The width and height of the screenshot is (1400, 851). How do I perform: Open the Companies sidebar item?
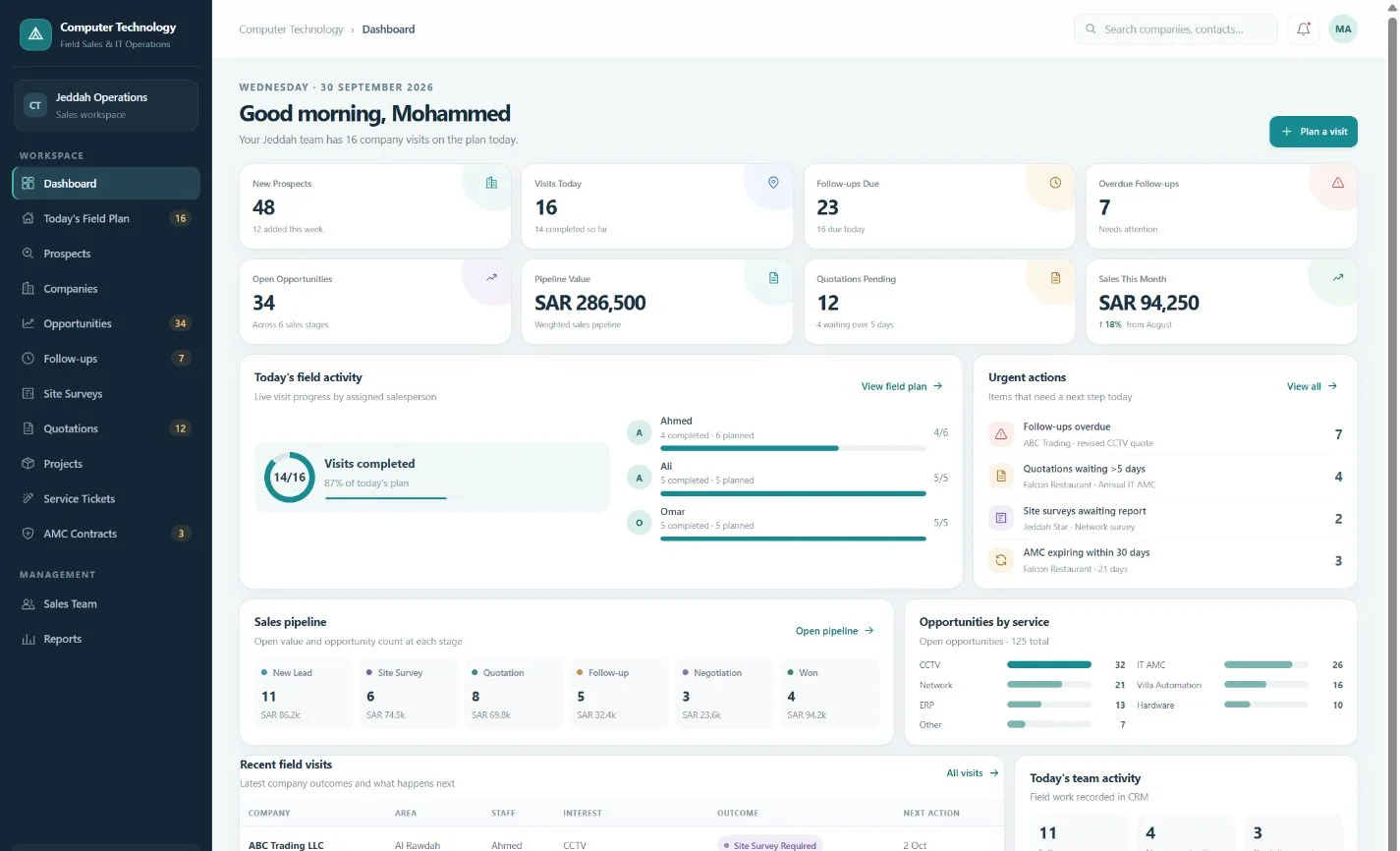106,289
